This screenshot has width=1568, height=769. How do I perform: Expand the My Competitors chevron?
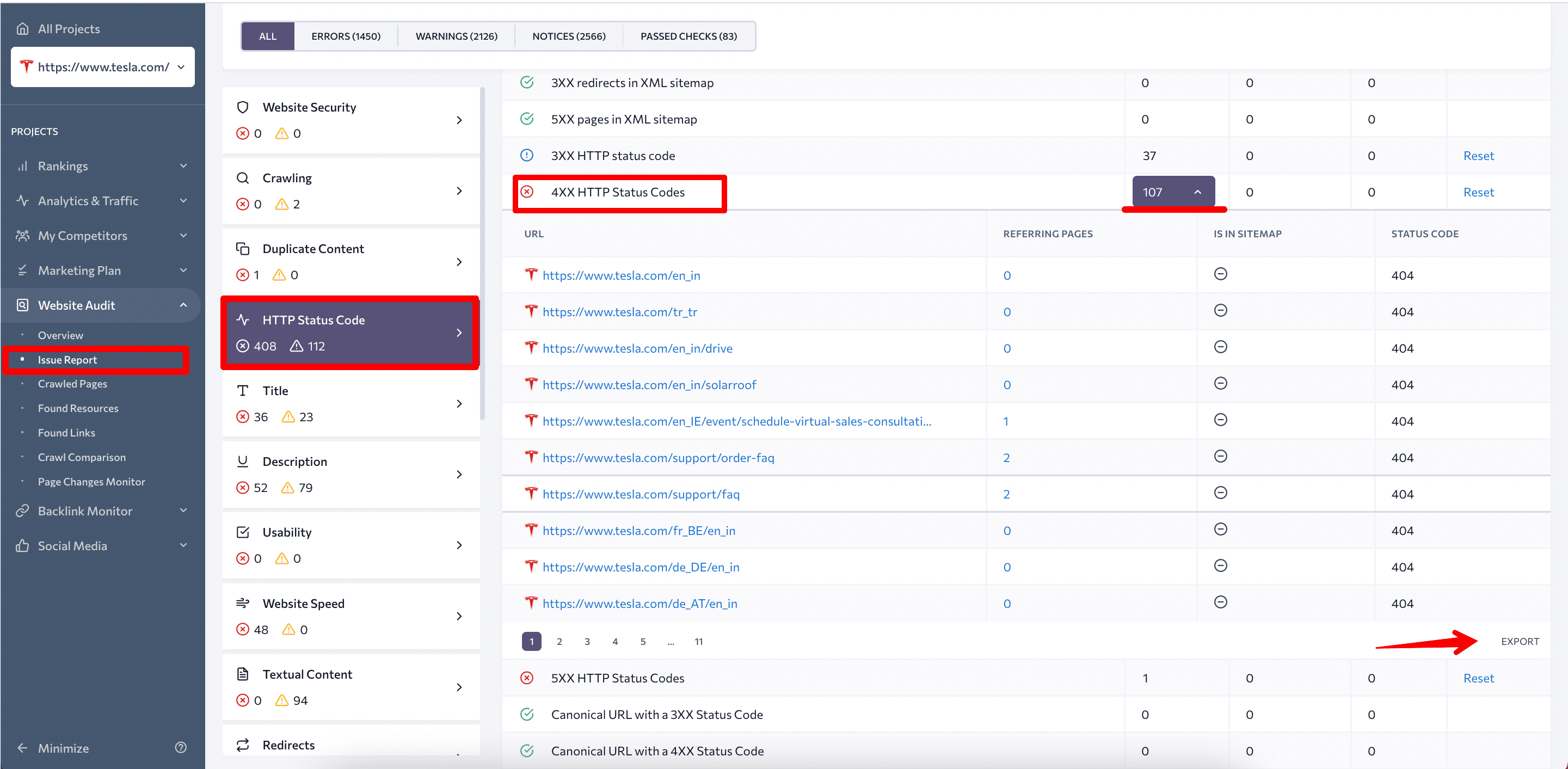(183, 235)
